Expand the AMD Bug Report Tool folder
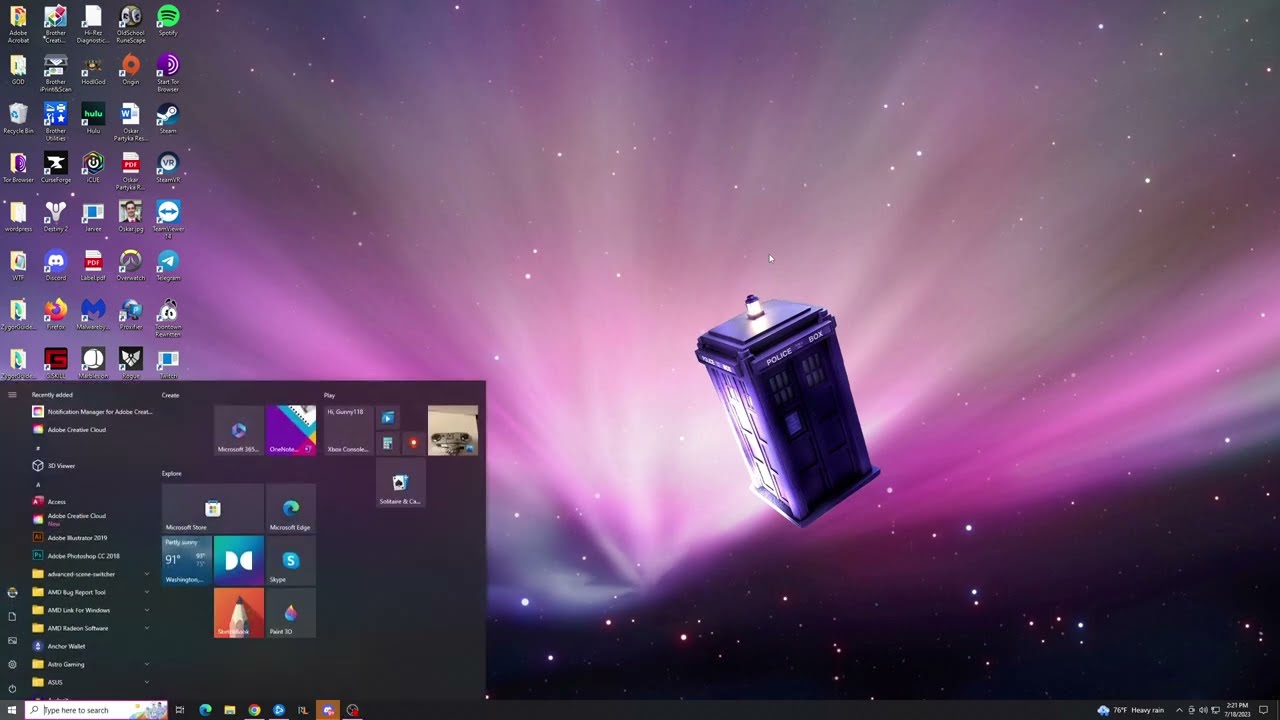 point(91,592)
